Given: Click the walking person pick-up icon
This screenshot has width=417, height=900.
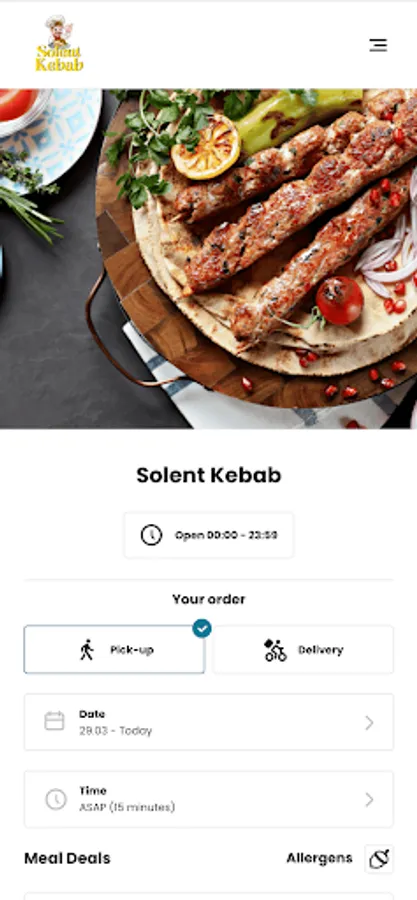Looking at the screenshot, I should (x=87, y=650).
